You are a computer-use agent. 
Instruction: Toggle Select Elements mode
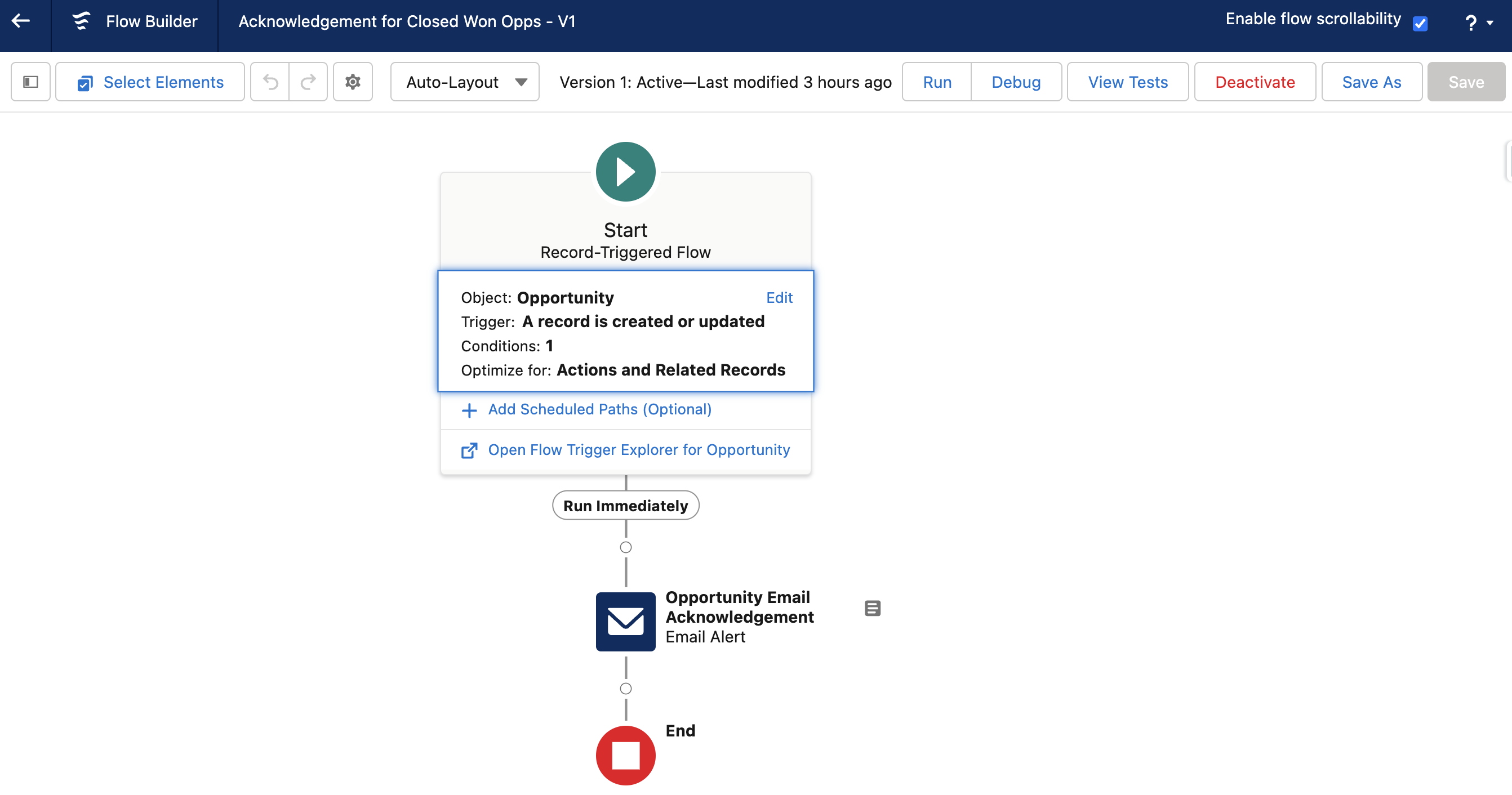coord(150,82)
